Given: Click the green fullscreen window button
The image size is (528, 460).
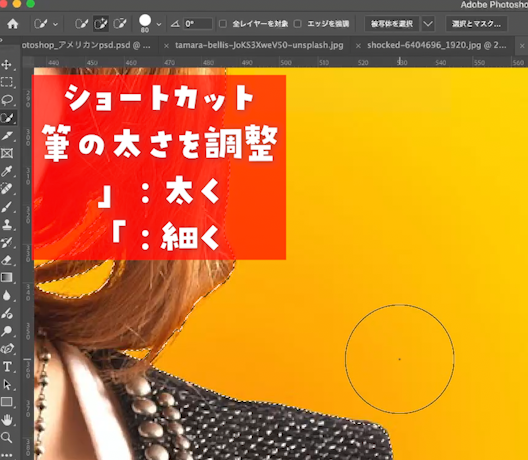Looking at the screenshot, I should [x=30, y=3].
